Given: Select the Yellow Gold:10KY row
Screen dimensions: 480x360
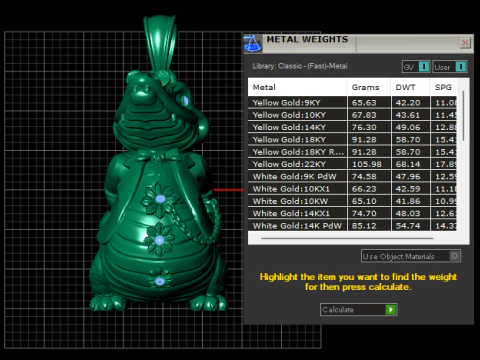Looking at the screenshot, I should 352,115.
